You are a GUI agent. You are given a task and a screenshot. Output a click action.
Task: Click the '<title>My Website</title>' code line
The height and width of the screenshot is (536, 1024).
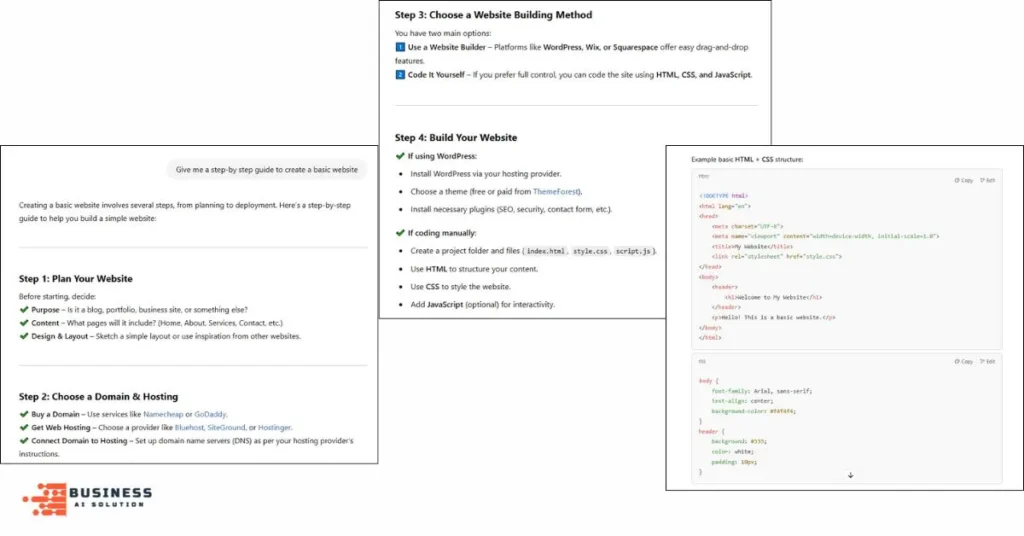(752, 247)
